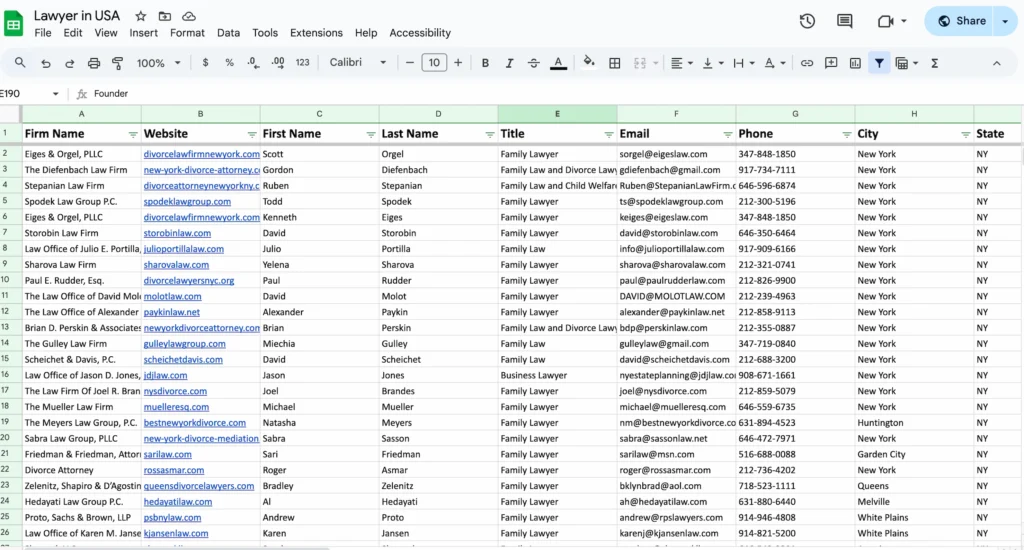This screenshot has width=1024, height=550.
Task: Open the borders menu
Action: [615, 63]
